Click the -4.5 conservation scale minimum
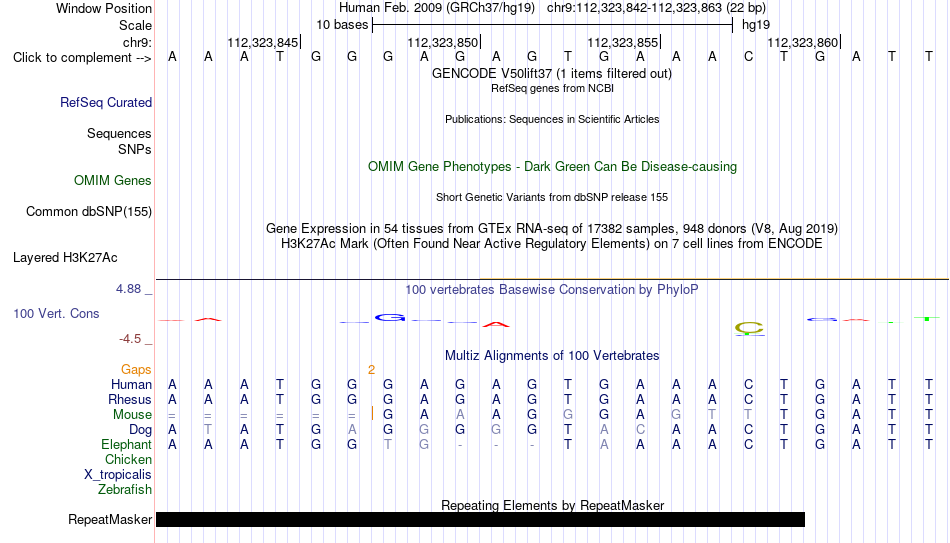 click(x=130, y=339)
